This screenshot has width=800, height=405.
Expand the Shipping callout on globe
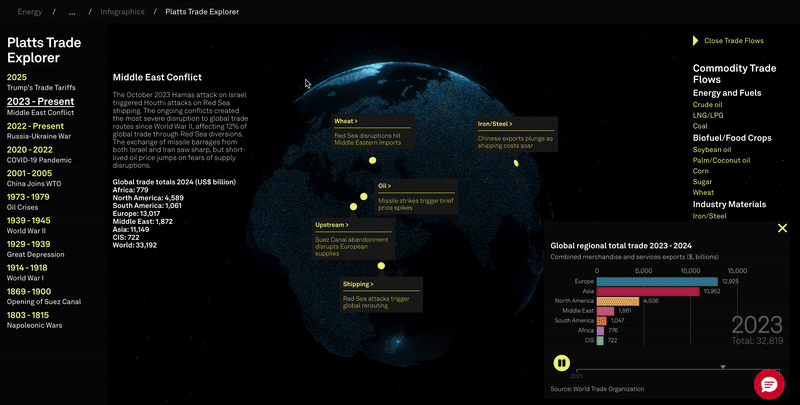point(358,284)
